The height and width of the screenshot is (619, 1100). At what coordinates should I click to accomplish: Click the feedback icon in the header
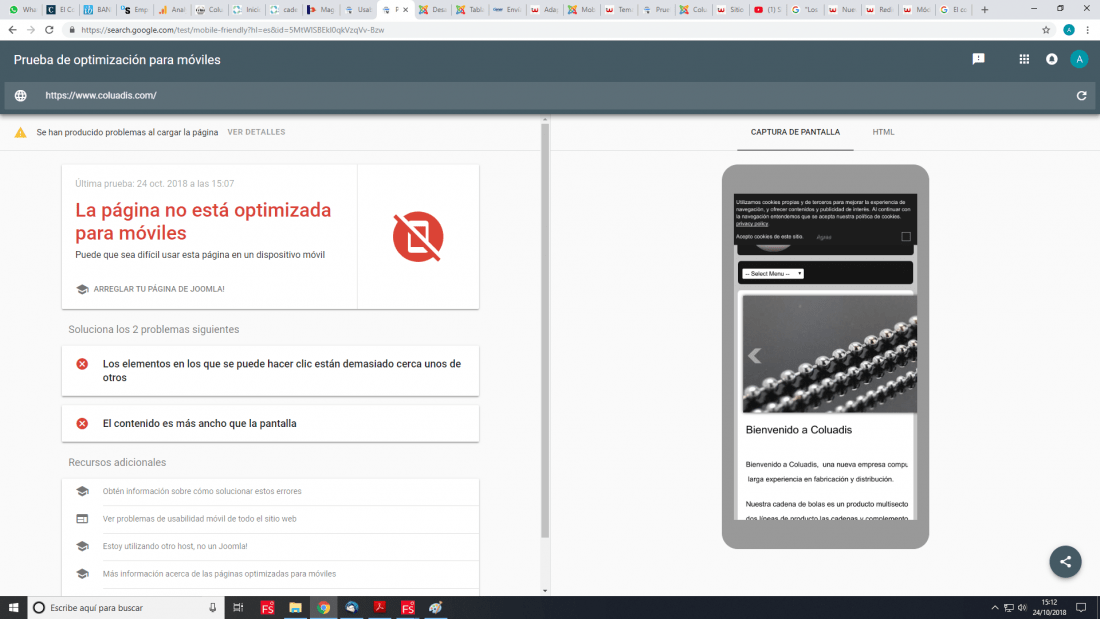pyautogui.click(x=979, y=59)
